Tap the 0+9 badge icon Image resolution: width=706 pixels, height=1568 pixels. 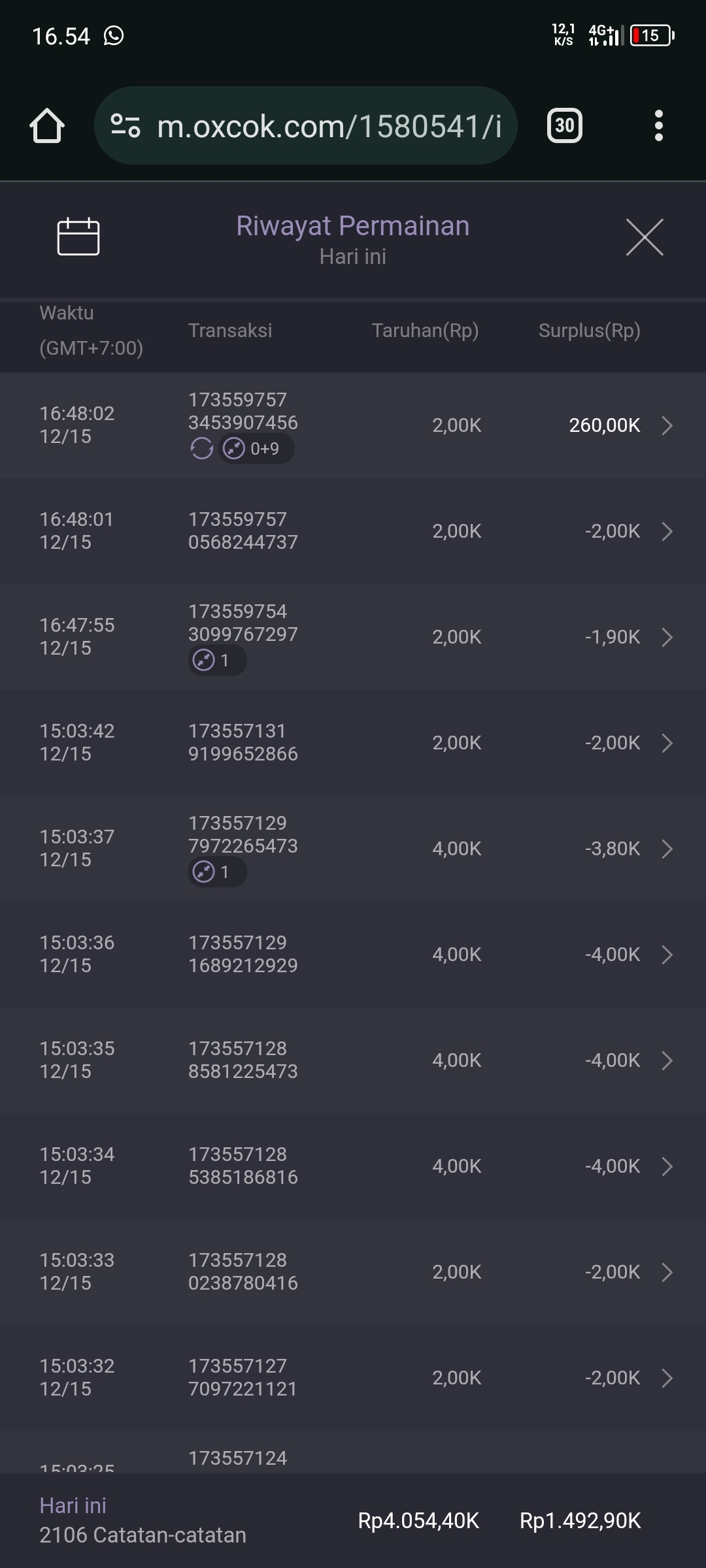click(256, 449)
